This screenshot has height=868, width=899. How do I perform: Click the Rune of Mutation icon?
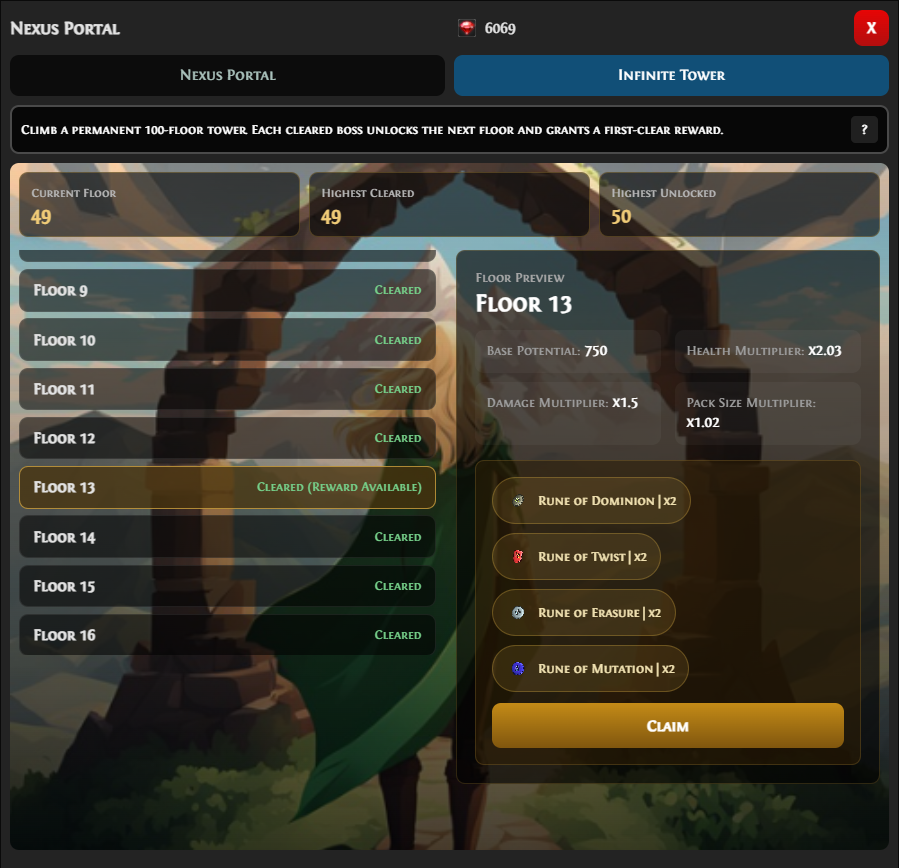(x=518, y=668)
